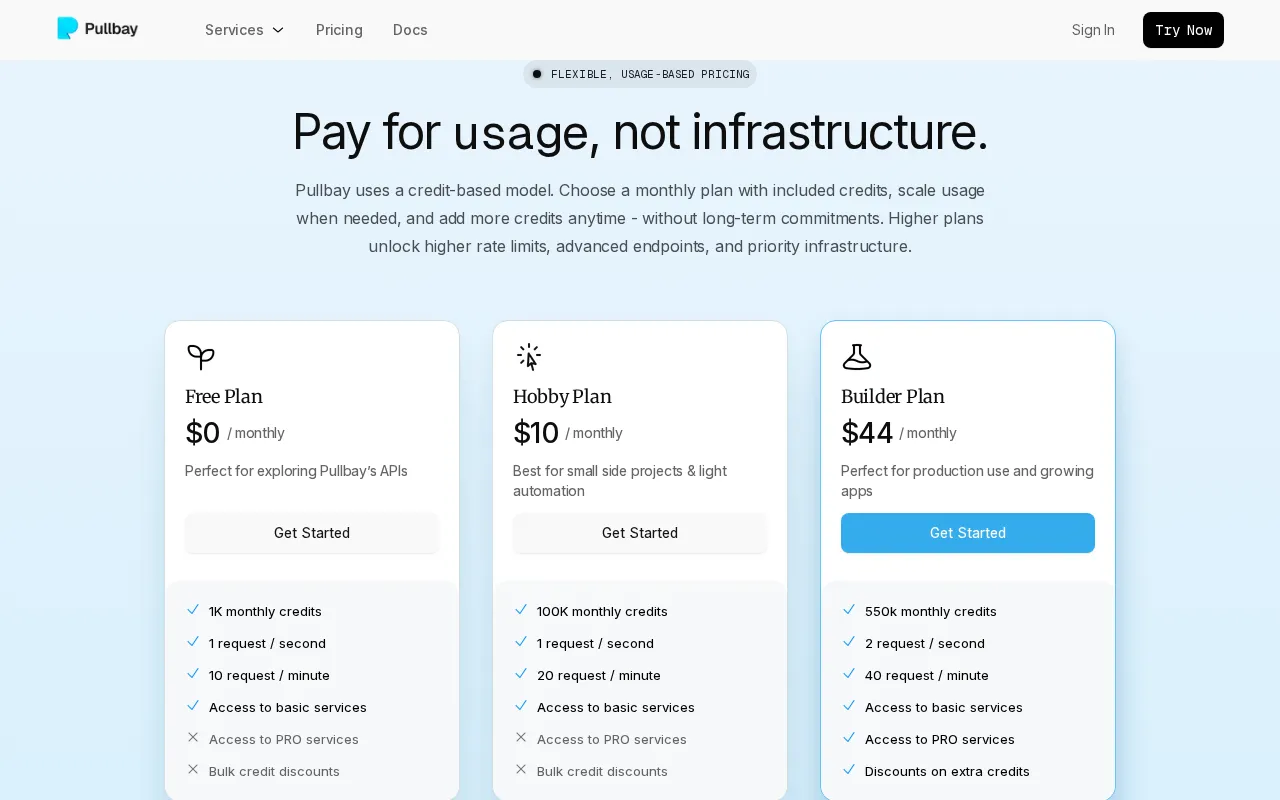
Task: Click the Try Now button
Action: [x=1183, y=30]
